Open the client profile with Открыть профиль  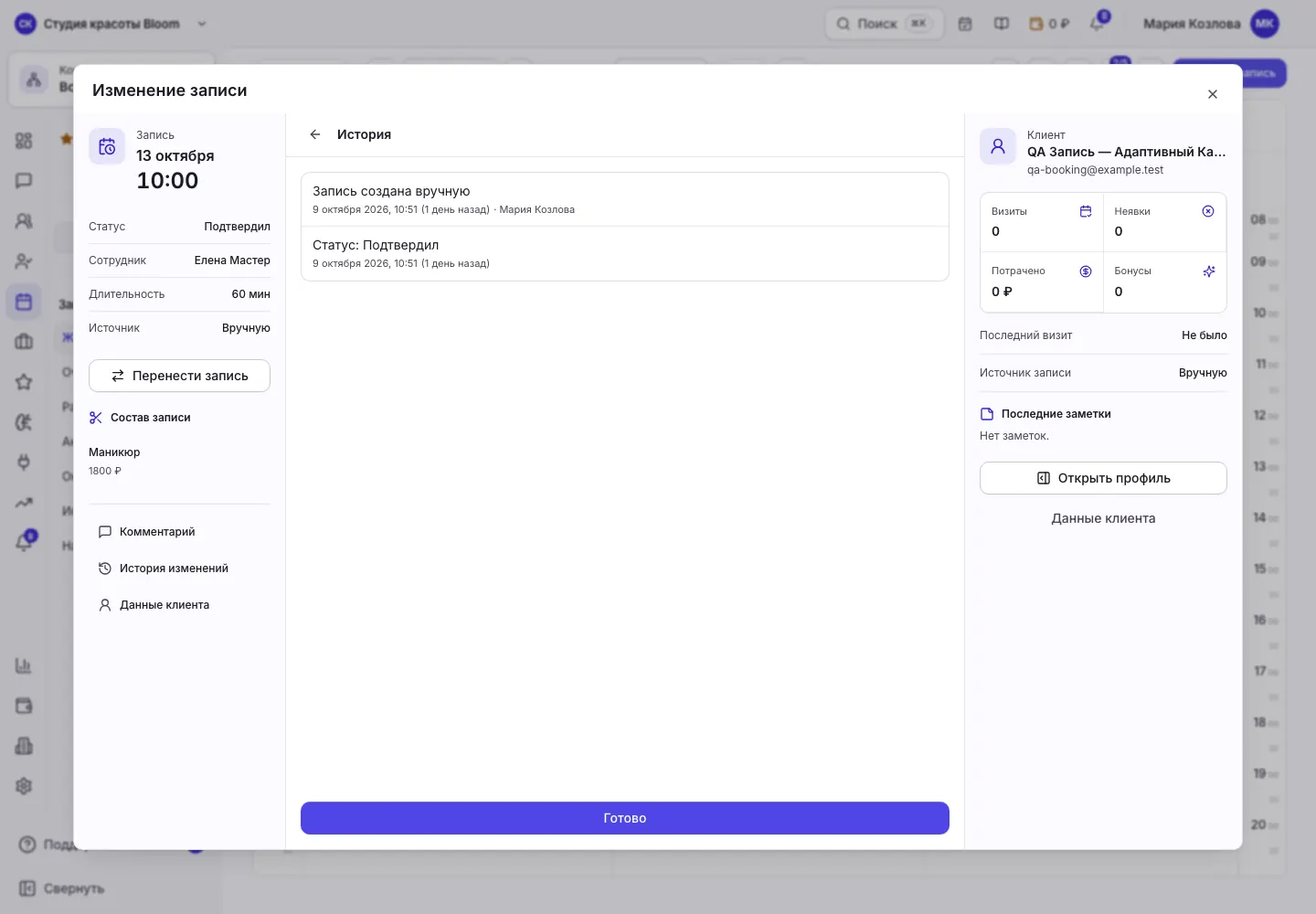coord(1103,478)
